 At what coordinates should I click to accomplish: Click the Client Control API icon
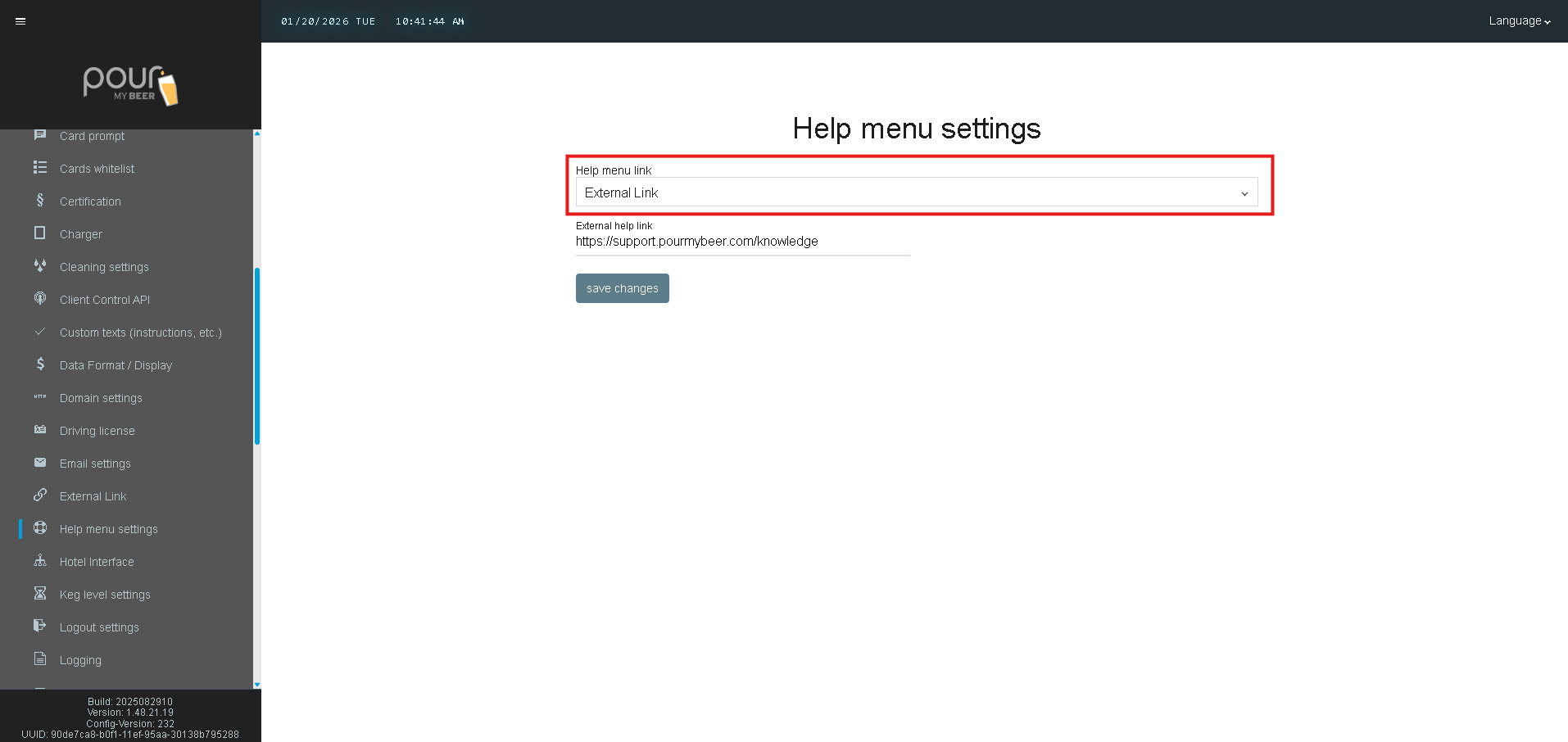click(39, 299)
